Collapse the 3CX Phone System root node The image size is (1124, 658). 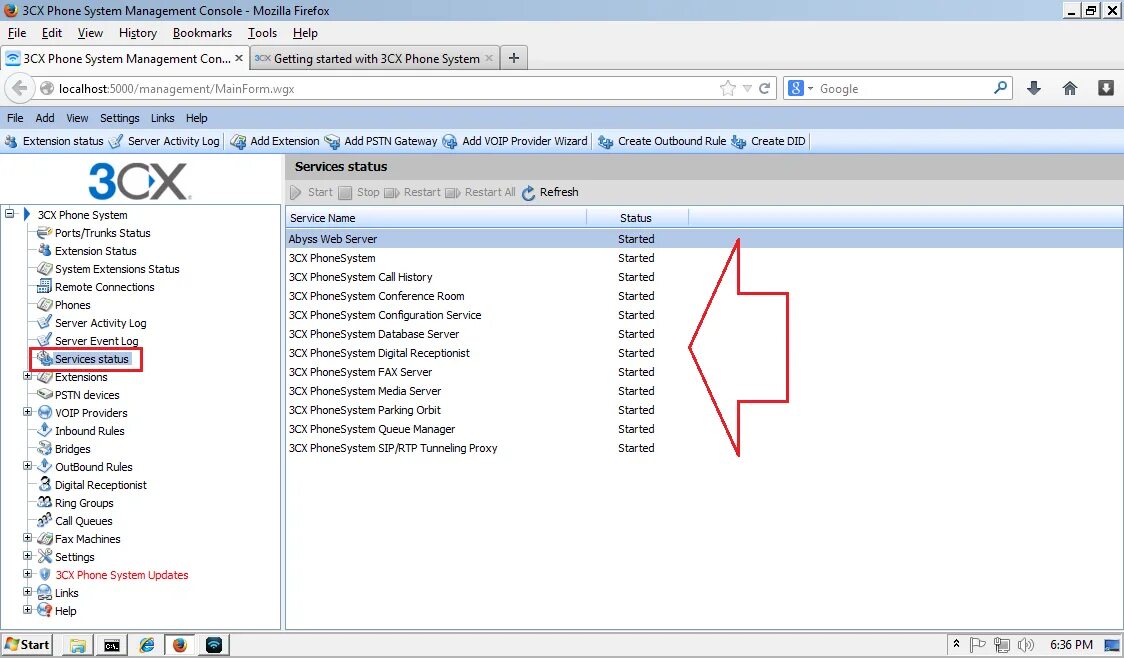pos(9,213)
